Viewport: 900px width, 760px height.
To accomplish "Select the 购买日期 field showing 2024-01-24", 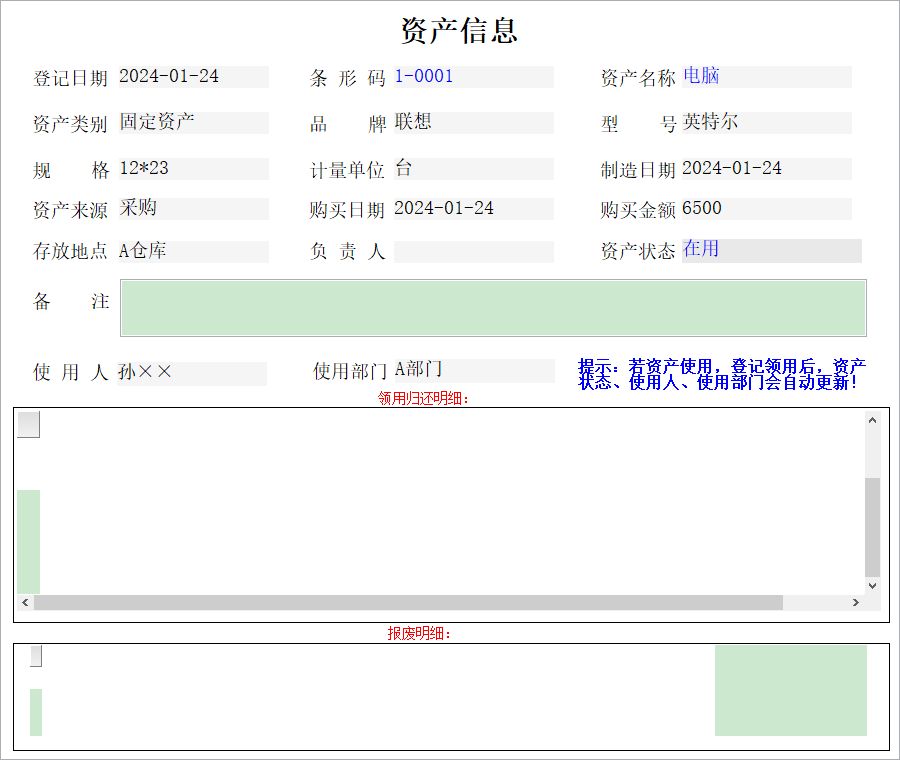I will [474, 209].
